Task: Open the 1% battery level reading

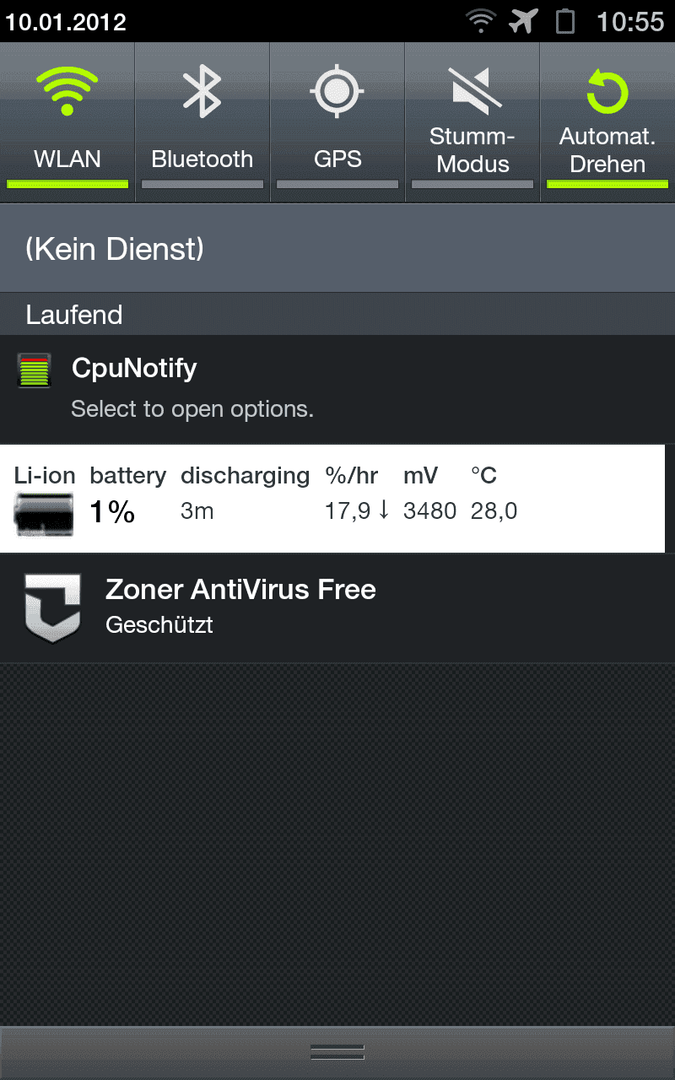Action: point(112,512)
